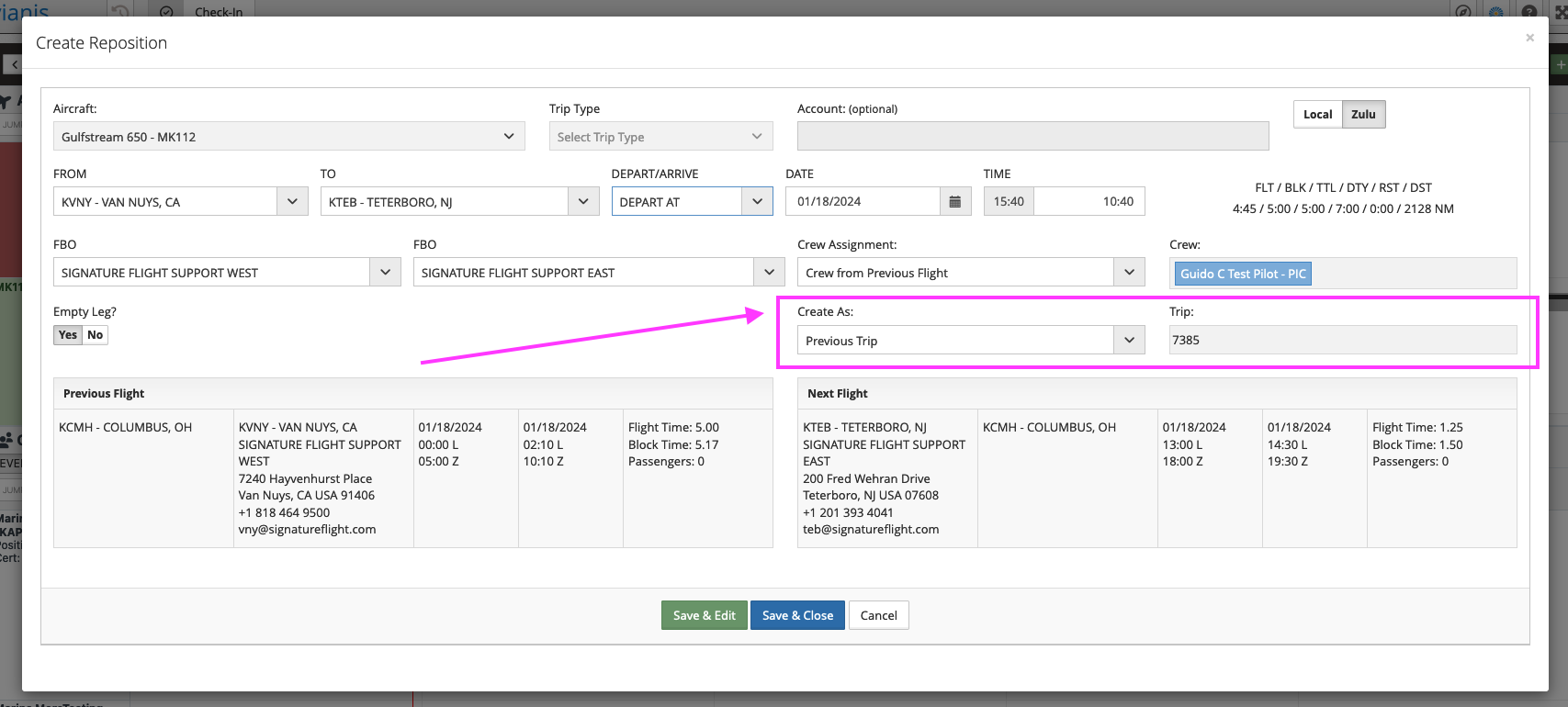Viewport: 1568px width, 707px height.
Task: Cancel the reposition creation
Action: [x=878, y=615]
